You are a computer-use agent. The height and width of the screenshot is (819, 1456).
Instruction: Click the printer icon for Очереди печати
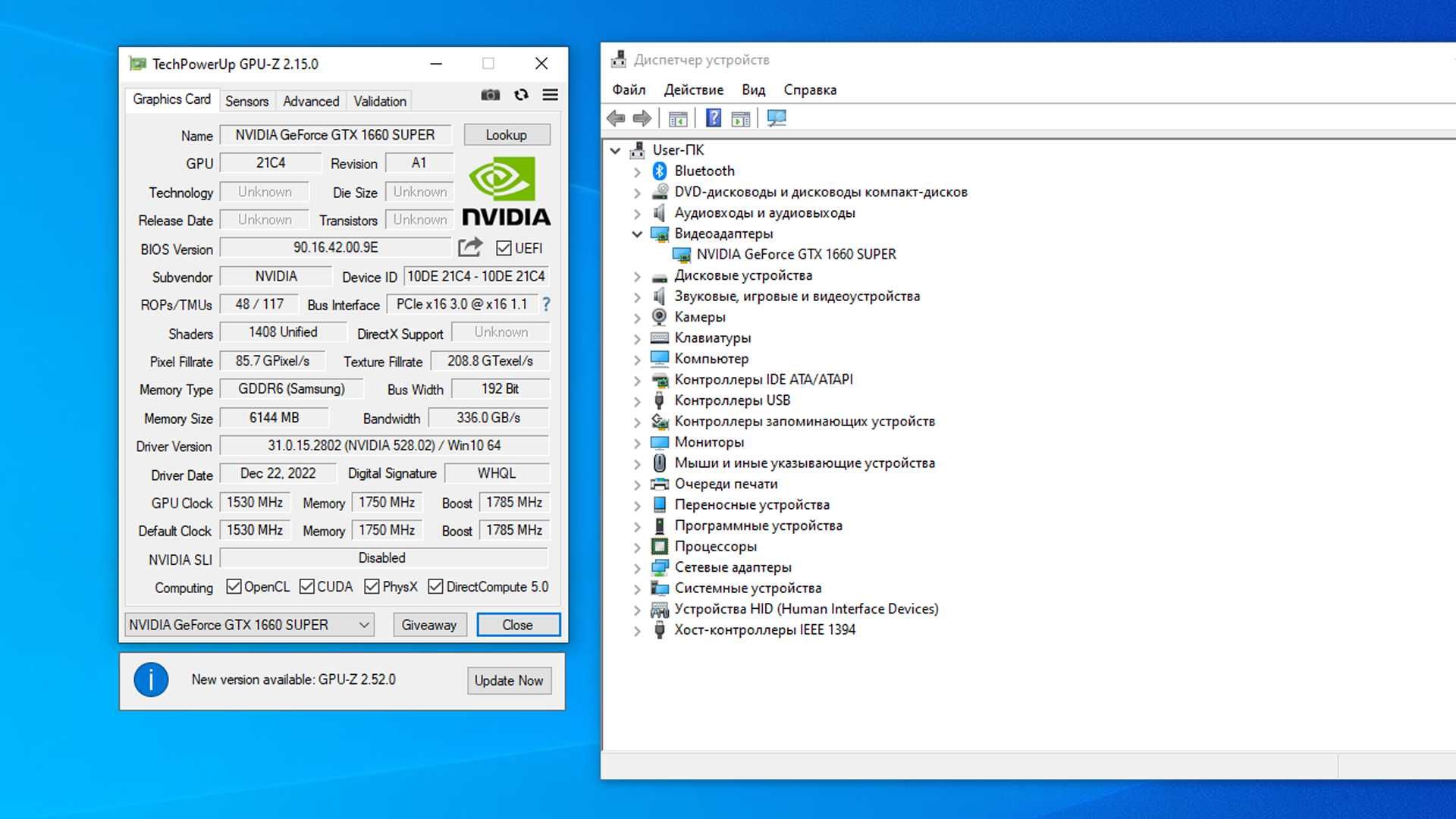pos(660,484)
